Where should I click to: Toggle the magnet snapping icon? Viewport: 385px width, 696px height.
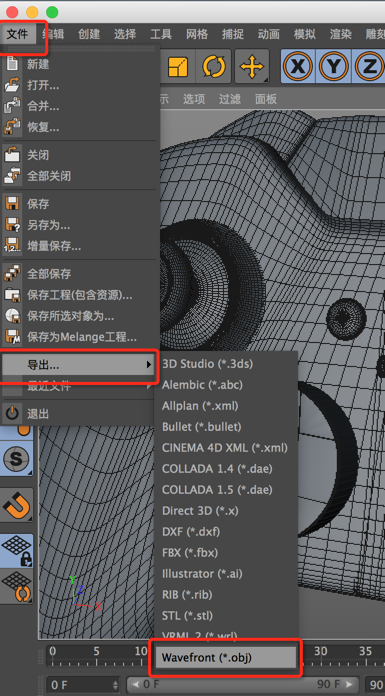(x=16, y=505)
